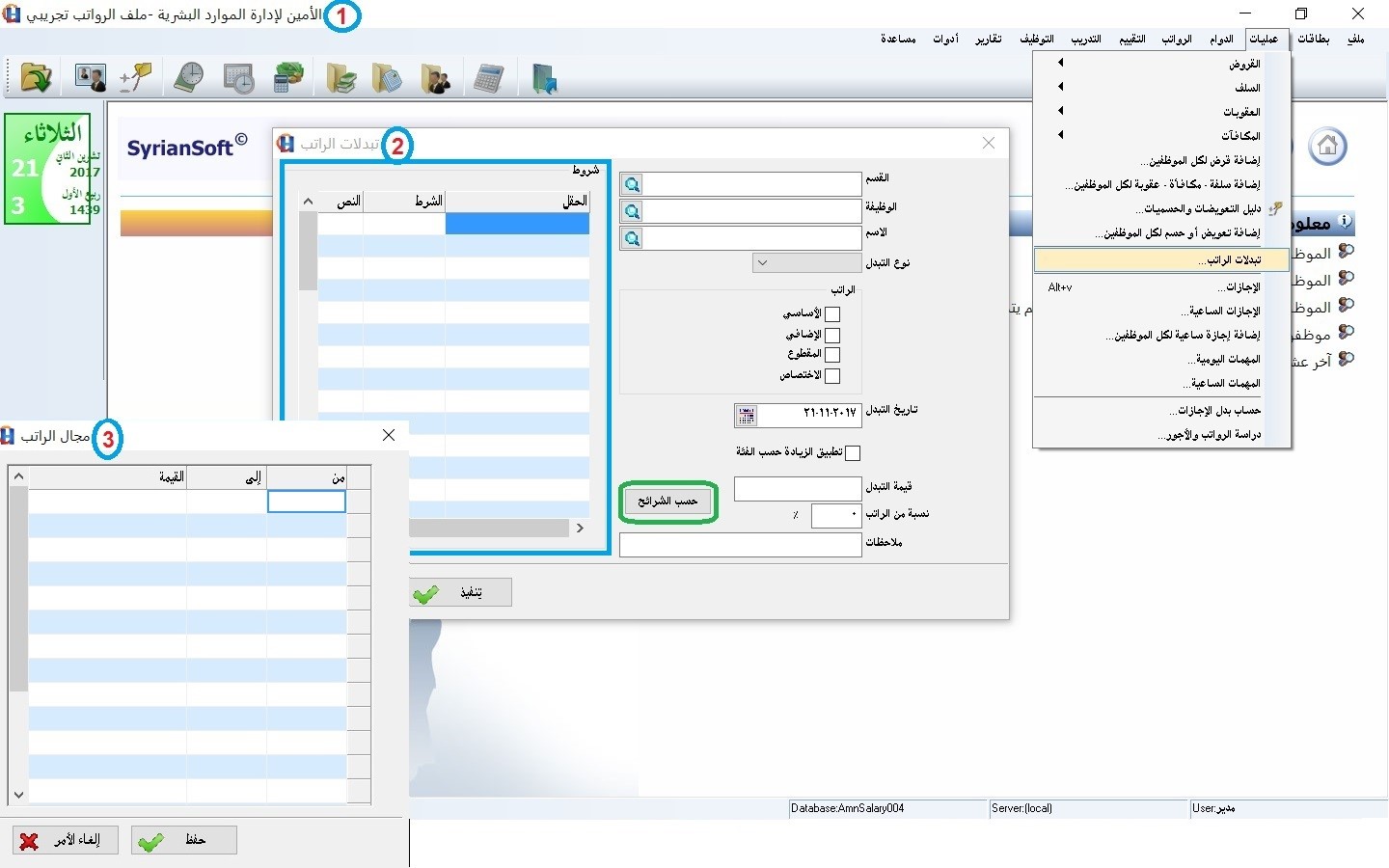Check the الأساسي salary checkbox
The image size is (1389, 868).
[832, 314]
